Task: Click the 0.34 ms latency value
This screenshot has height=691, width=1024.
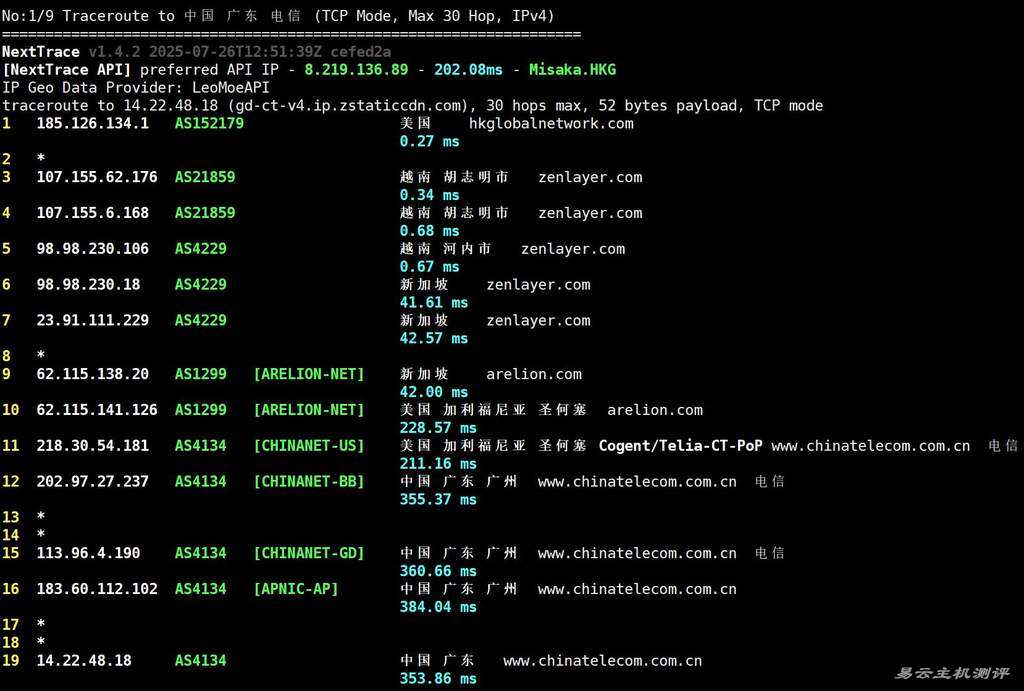Action: [429, 195]
